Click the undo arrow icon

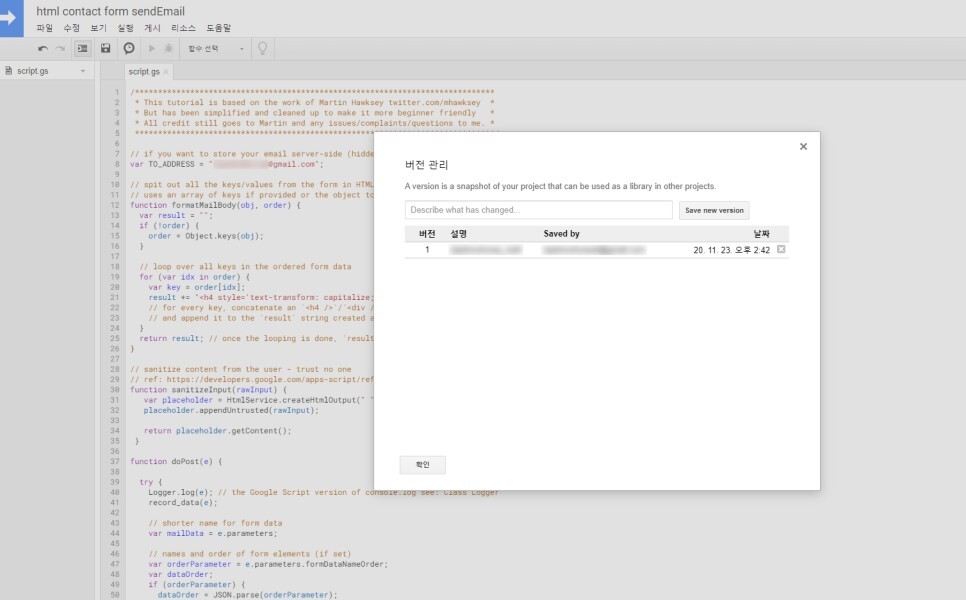[x=43, y=49]
